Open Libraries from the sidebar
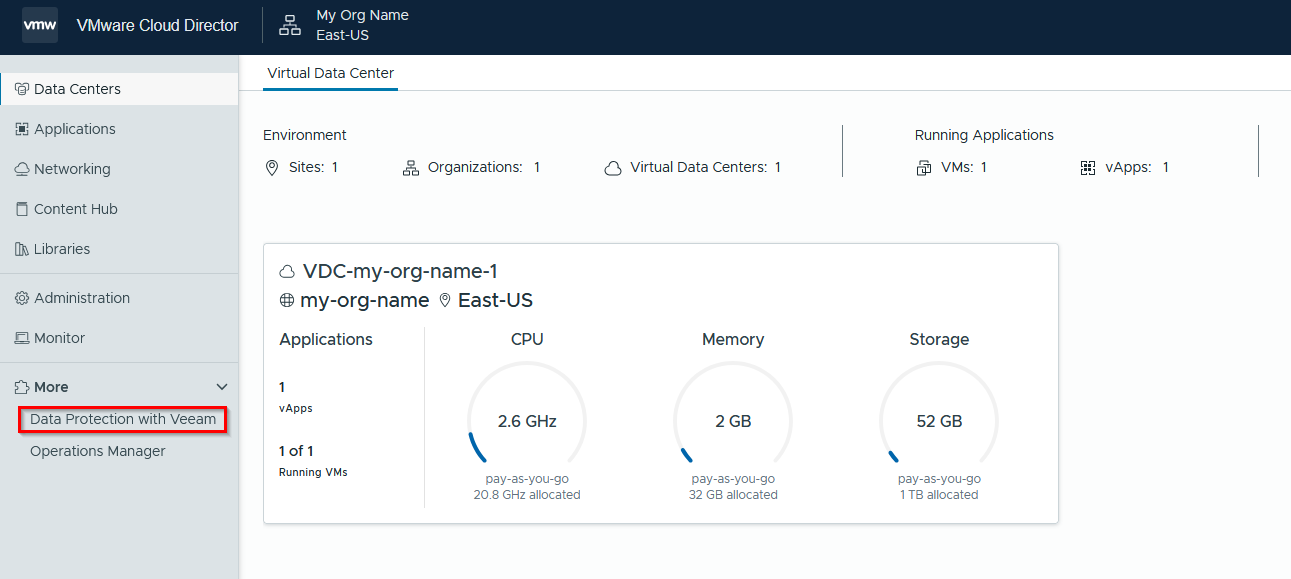 pos(119,249)
